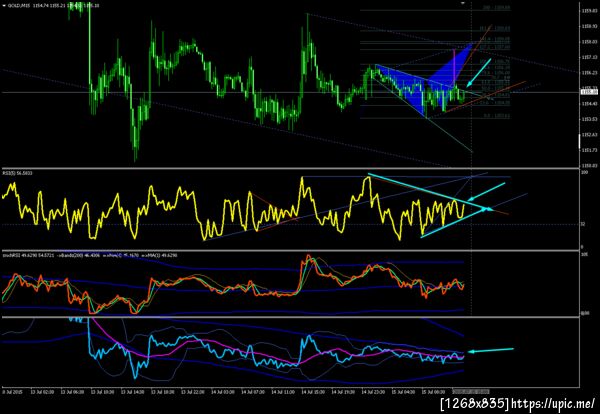Click the 1156.23 price scale label
This screenshot has width=600, height=414.
[589, 73]
